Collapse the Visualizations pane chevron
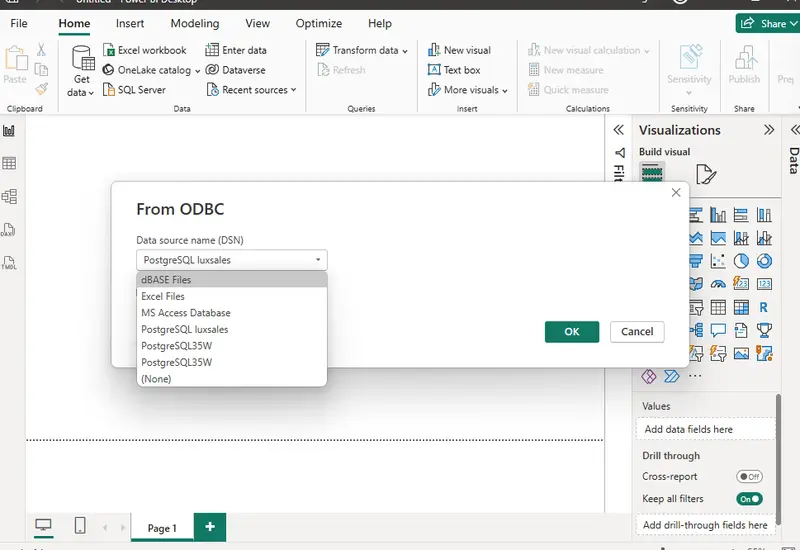Image resolution: width=800 pixels, height=550 pixels. pos(769,130)
